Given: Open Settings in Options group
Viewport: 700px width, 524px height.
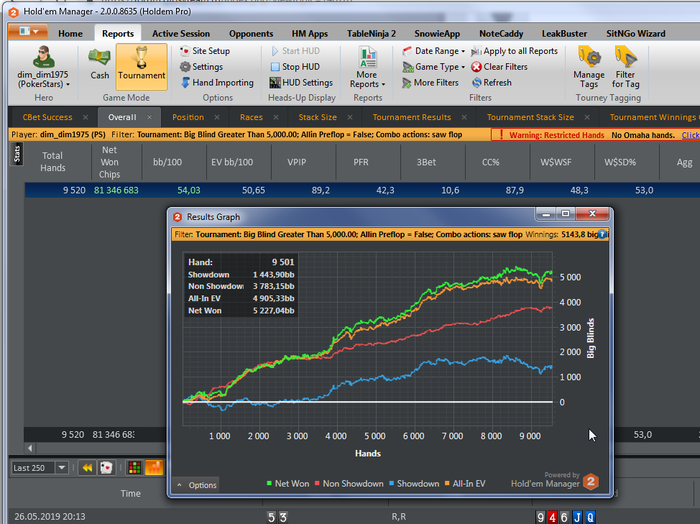Looking at the screenshot, I should [201, 67].
